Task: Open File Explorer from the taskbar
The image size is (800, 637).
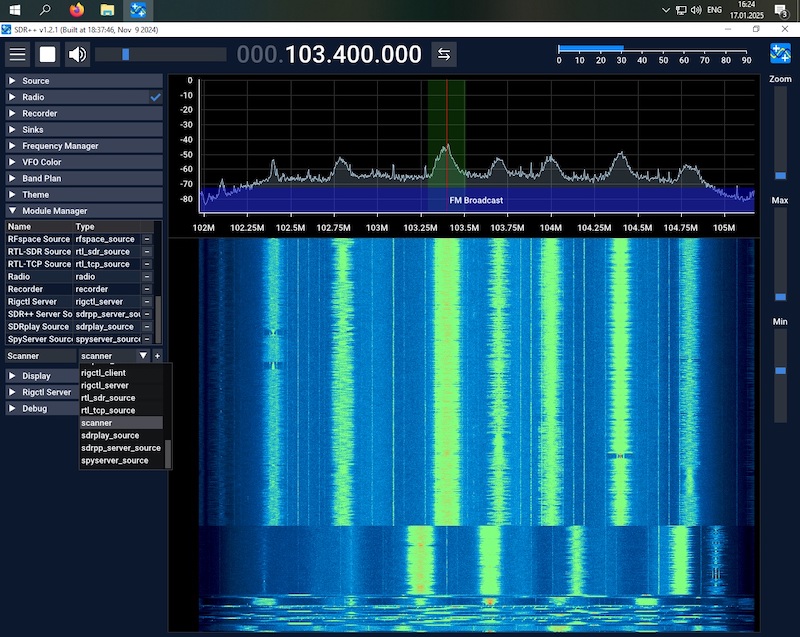Action: pos(107,10)
